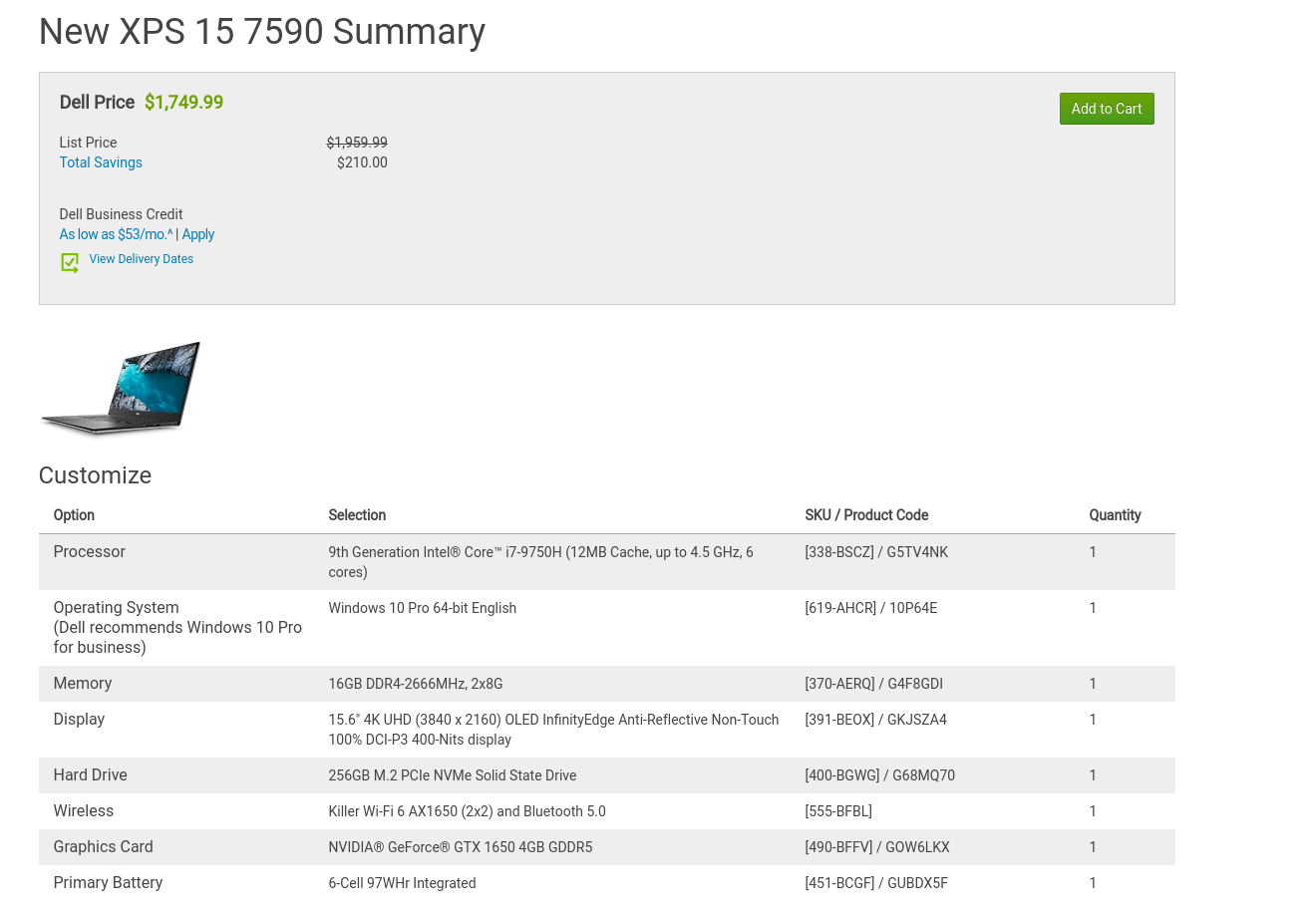Click the XPS 15 laptop thumbnail image
This screenshot has width=1316, height=916.
[121, 388]
